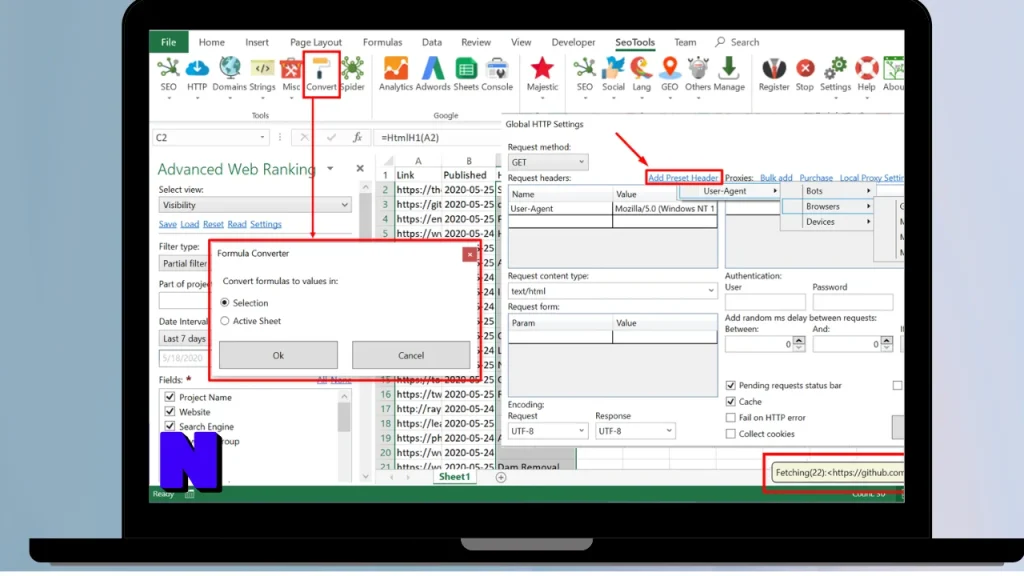Click the Bulk add proxies link

pos(776,178)
